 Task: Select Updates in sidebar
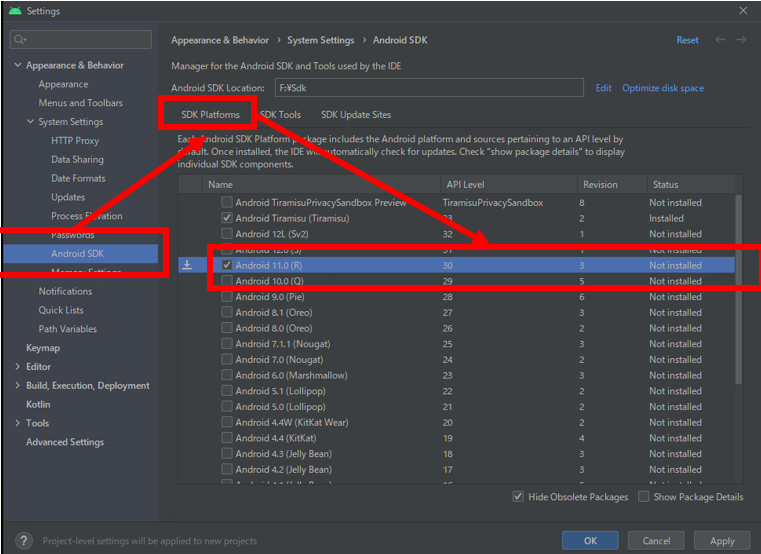point(68,197)
